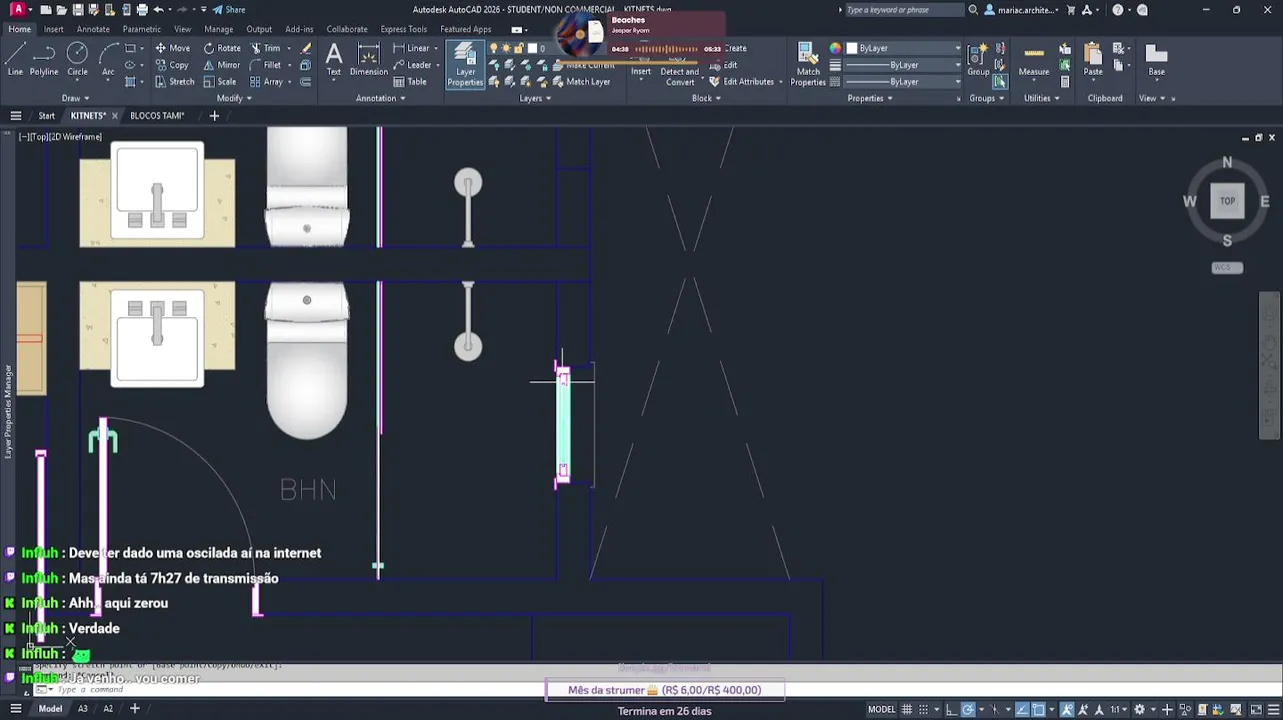The image size is (1283, 720).
Task: Switch to the Express Tools tab
Action: (404, 29)
